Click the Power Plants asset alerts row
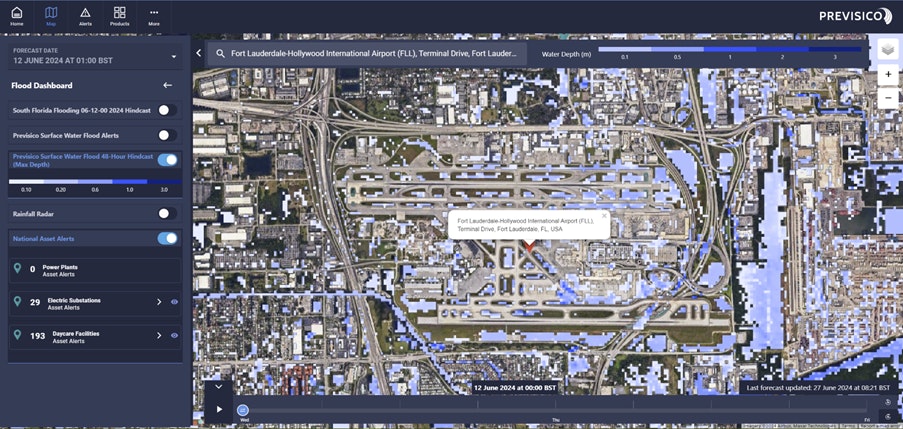Viewport: 903px width, 429px height. tap(95, 271)
